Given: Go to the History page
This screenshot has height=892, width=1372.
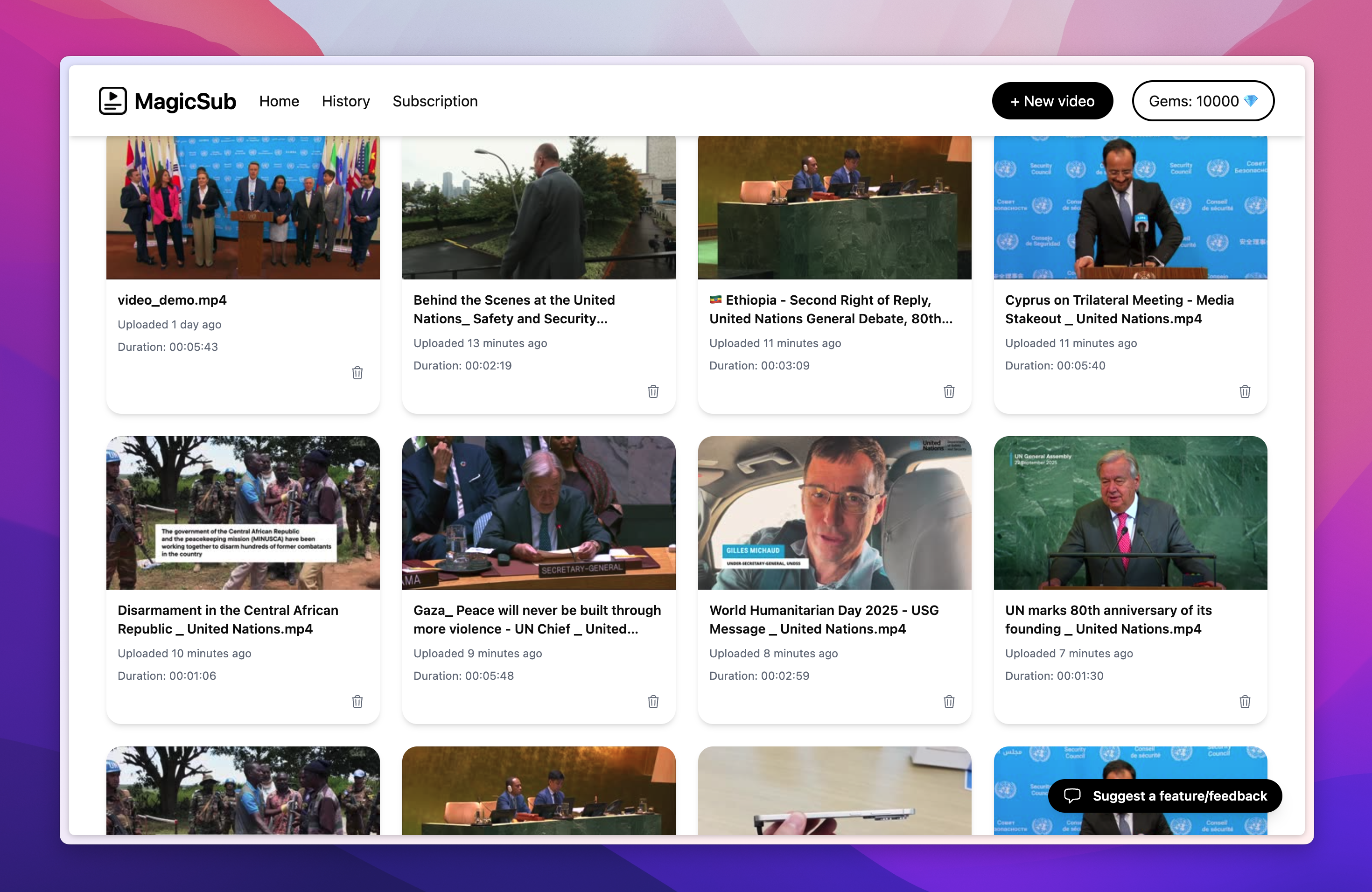Looking at the screenshot, I should pos(345,101).
